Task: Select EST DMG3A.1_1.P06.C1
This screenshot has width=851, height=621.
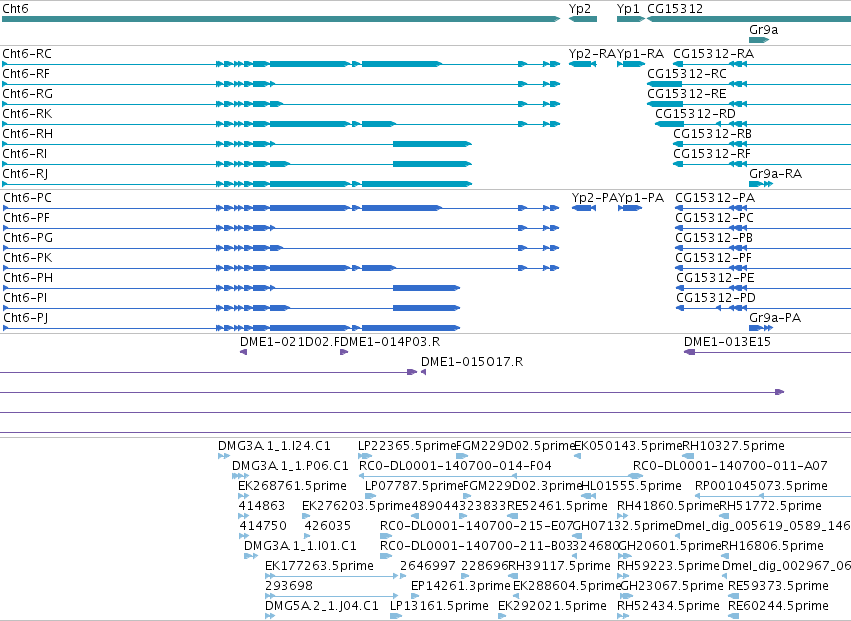Action: pyautogui.click(x=290, y=466)
